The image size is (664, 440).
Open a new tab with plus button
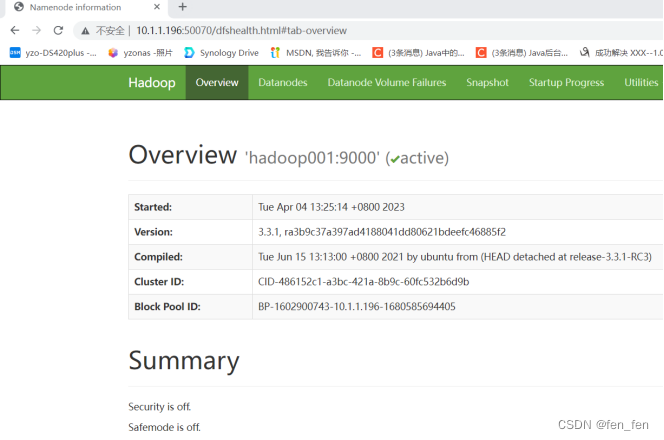[183, 7]
